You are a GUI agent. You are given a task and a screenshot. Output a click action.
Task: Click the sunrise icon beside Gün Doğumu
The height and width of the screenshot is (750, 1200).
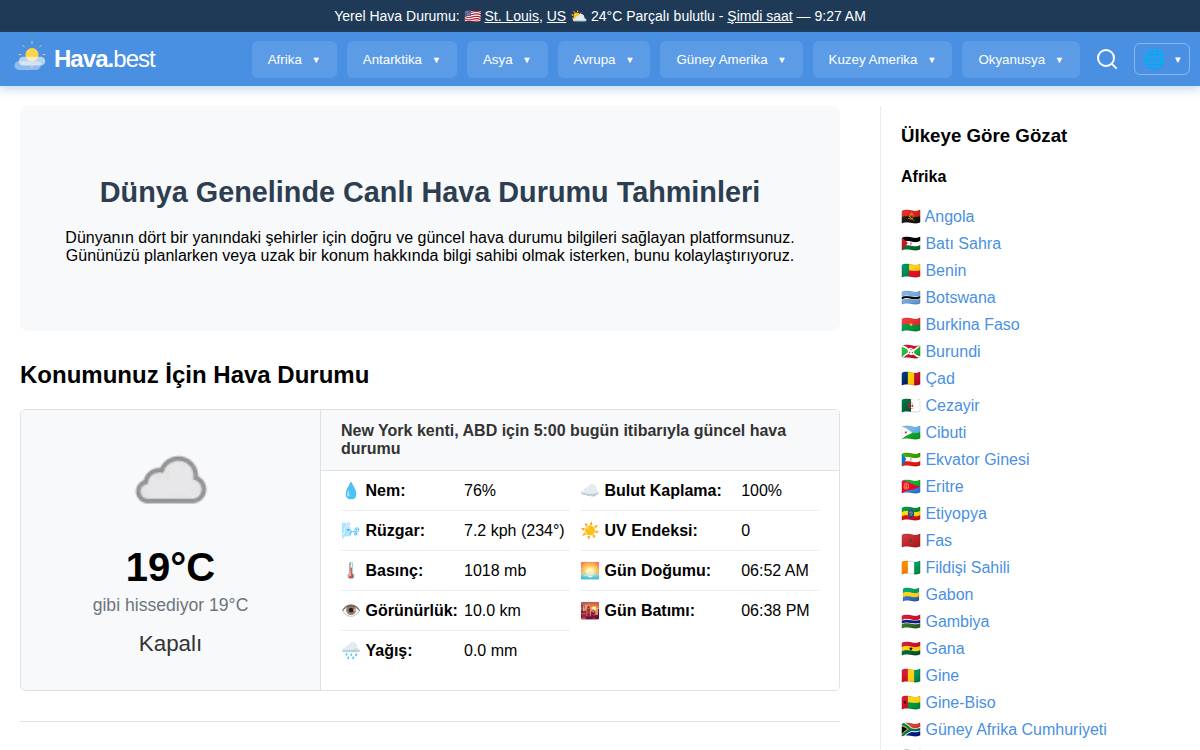(590, 571)
